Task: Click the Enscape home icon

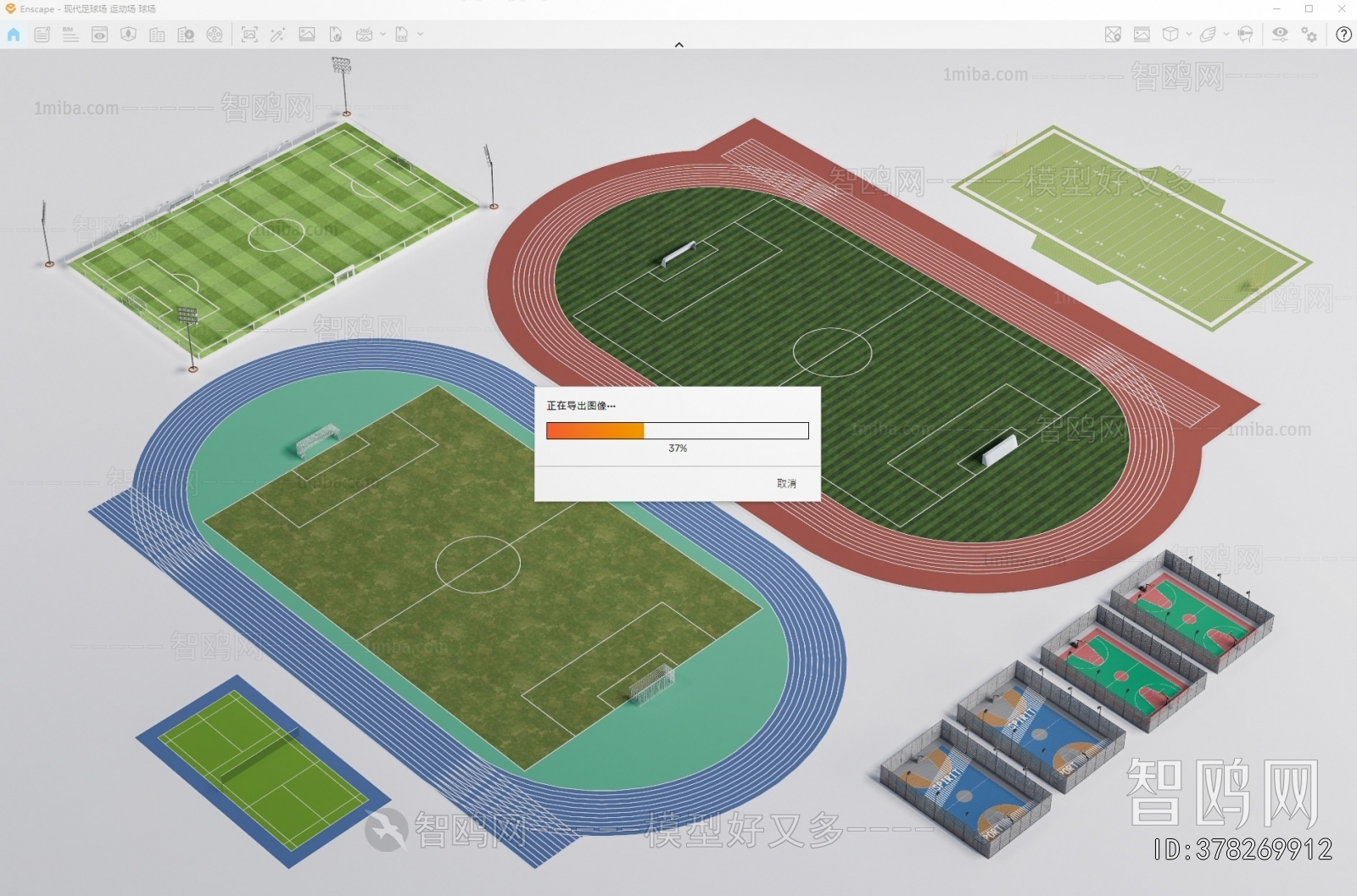Action: 14,34
